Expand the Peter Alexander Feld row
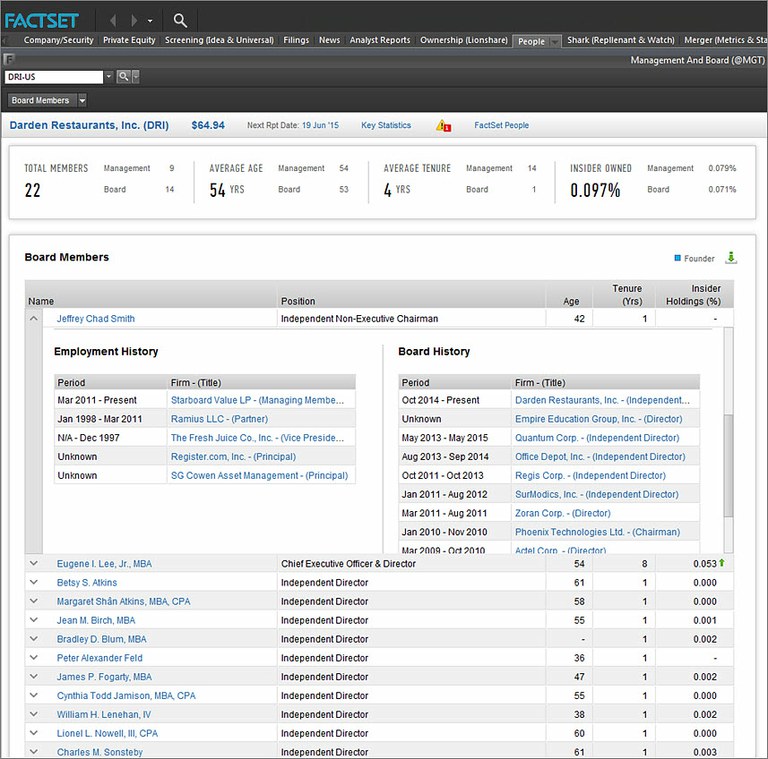768x759 pixels. pyautogui.click(x=33, y=658)
